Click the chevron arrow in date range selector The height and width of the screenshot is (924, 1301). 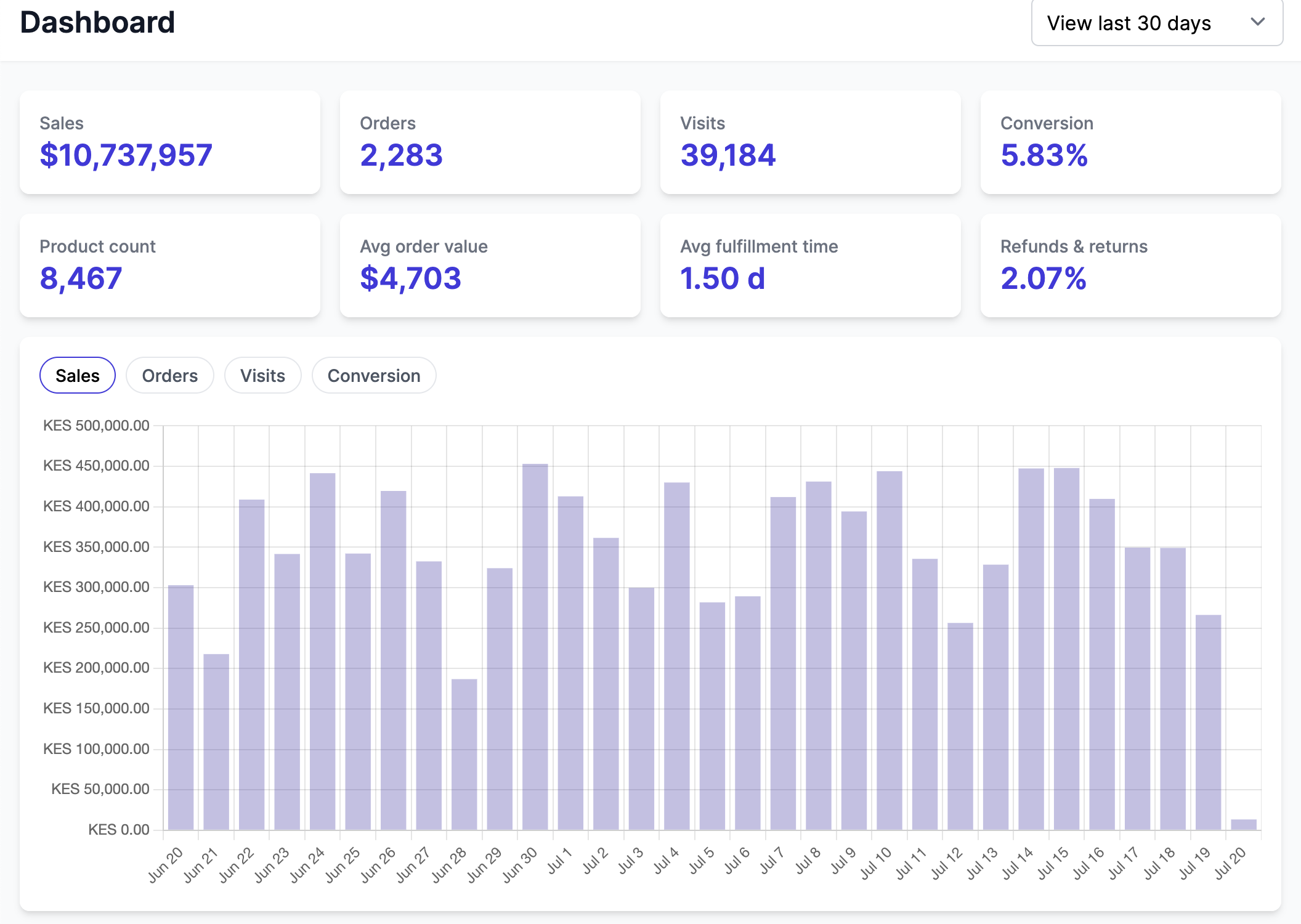pos(1258,22)
